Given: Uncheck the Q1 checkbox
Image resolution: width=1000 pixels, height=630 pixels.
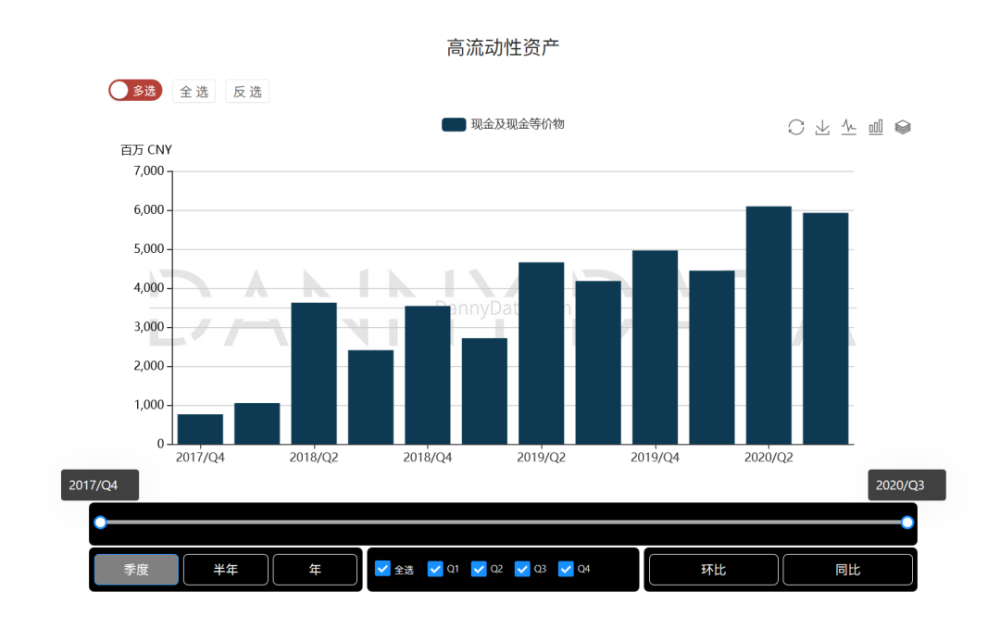Looking at the screenshot, I should [435, 569].
